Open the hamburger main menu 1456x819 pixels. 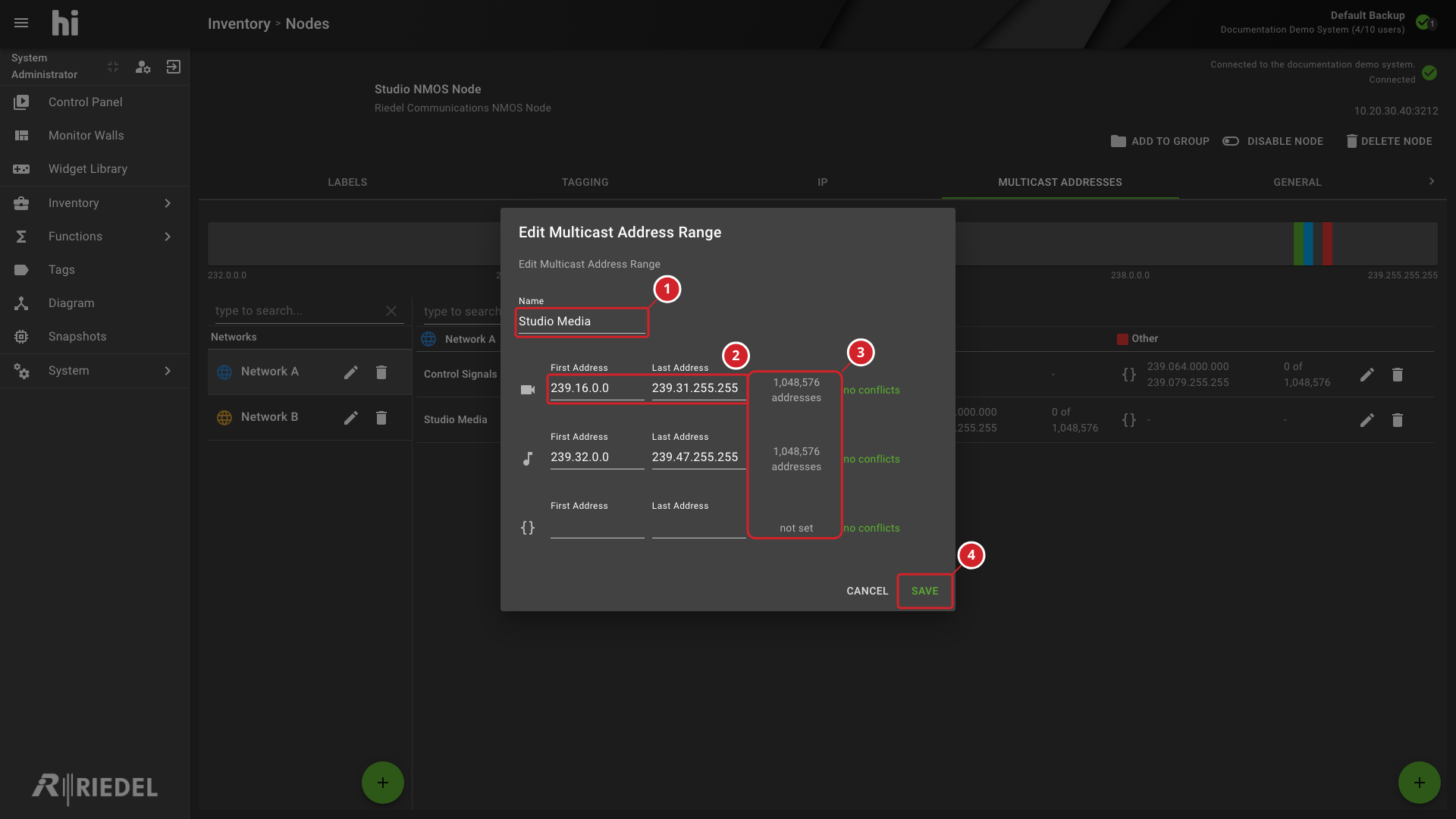click(x=21, y=24)
